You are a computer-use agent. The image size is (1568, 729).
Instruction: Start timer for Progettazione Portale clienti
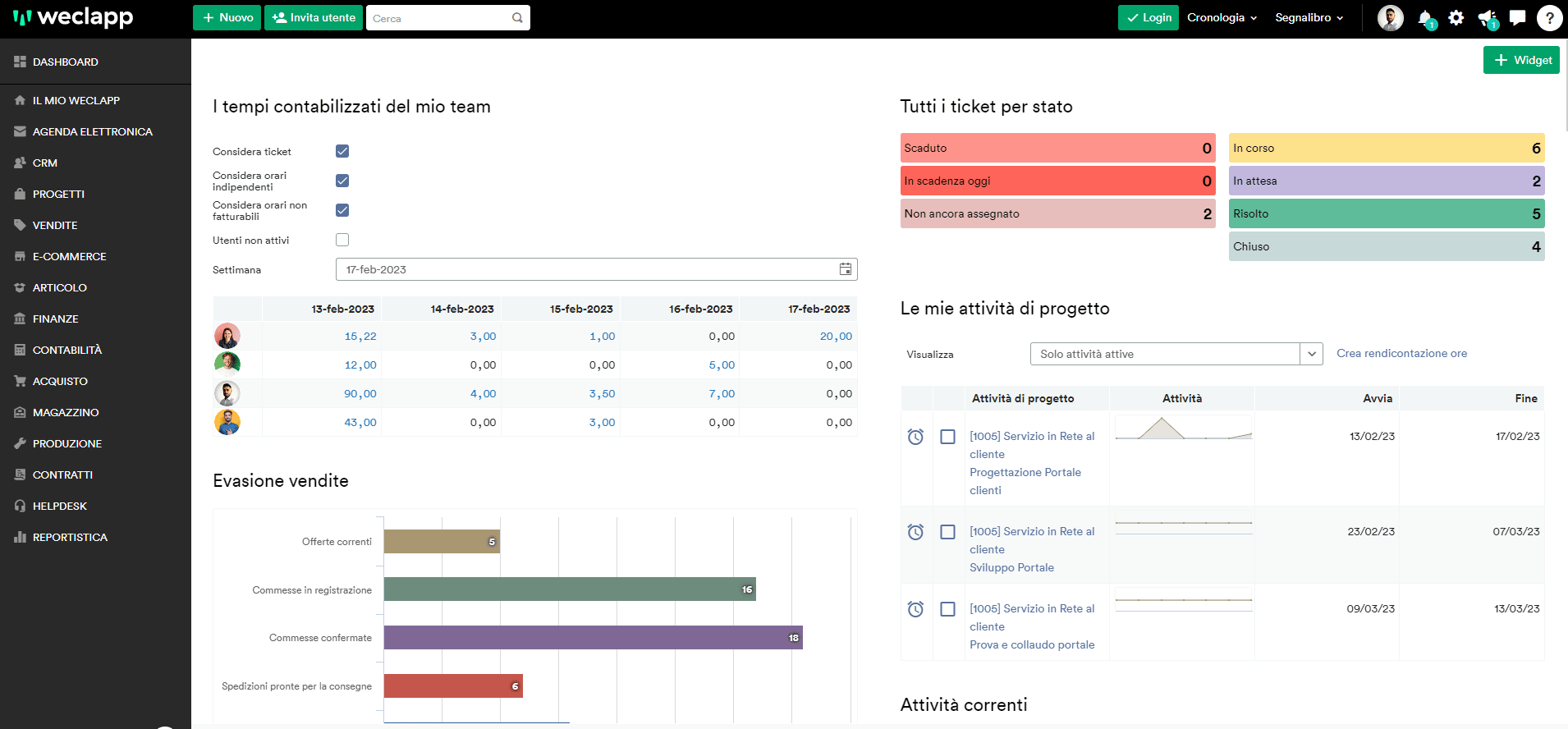[915, 437]
